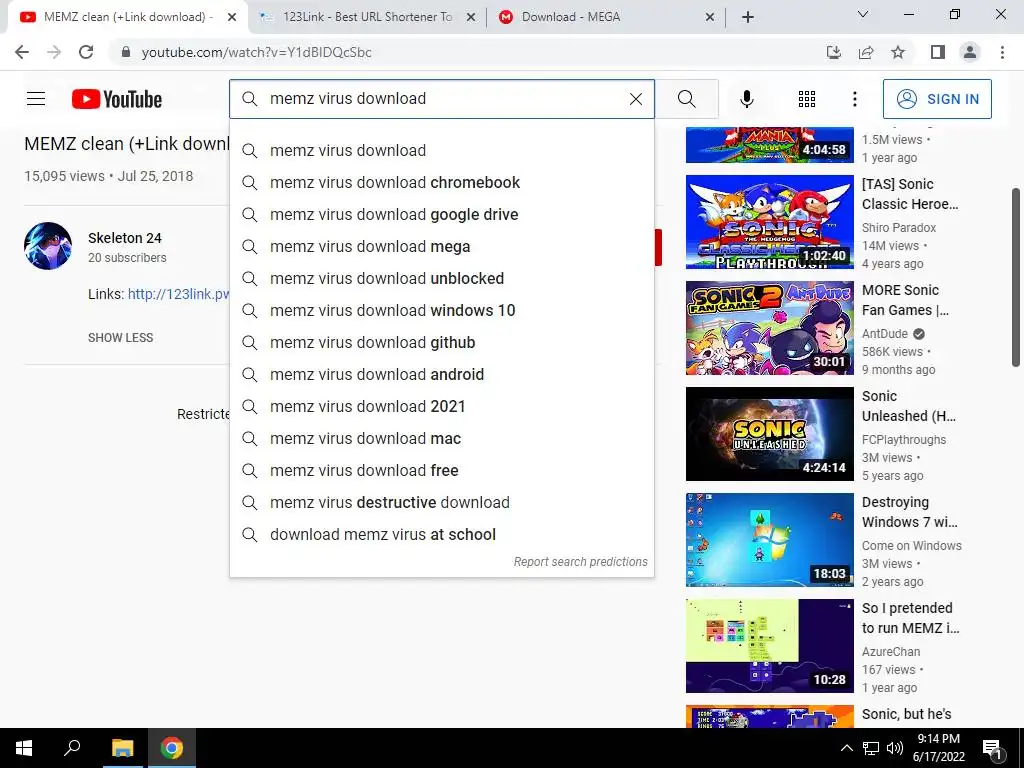
Task: Open the YouTube hamburger guide menu
Action: click(36, 99)
